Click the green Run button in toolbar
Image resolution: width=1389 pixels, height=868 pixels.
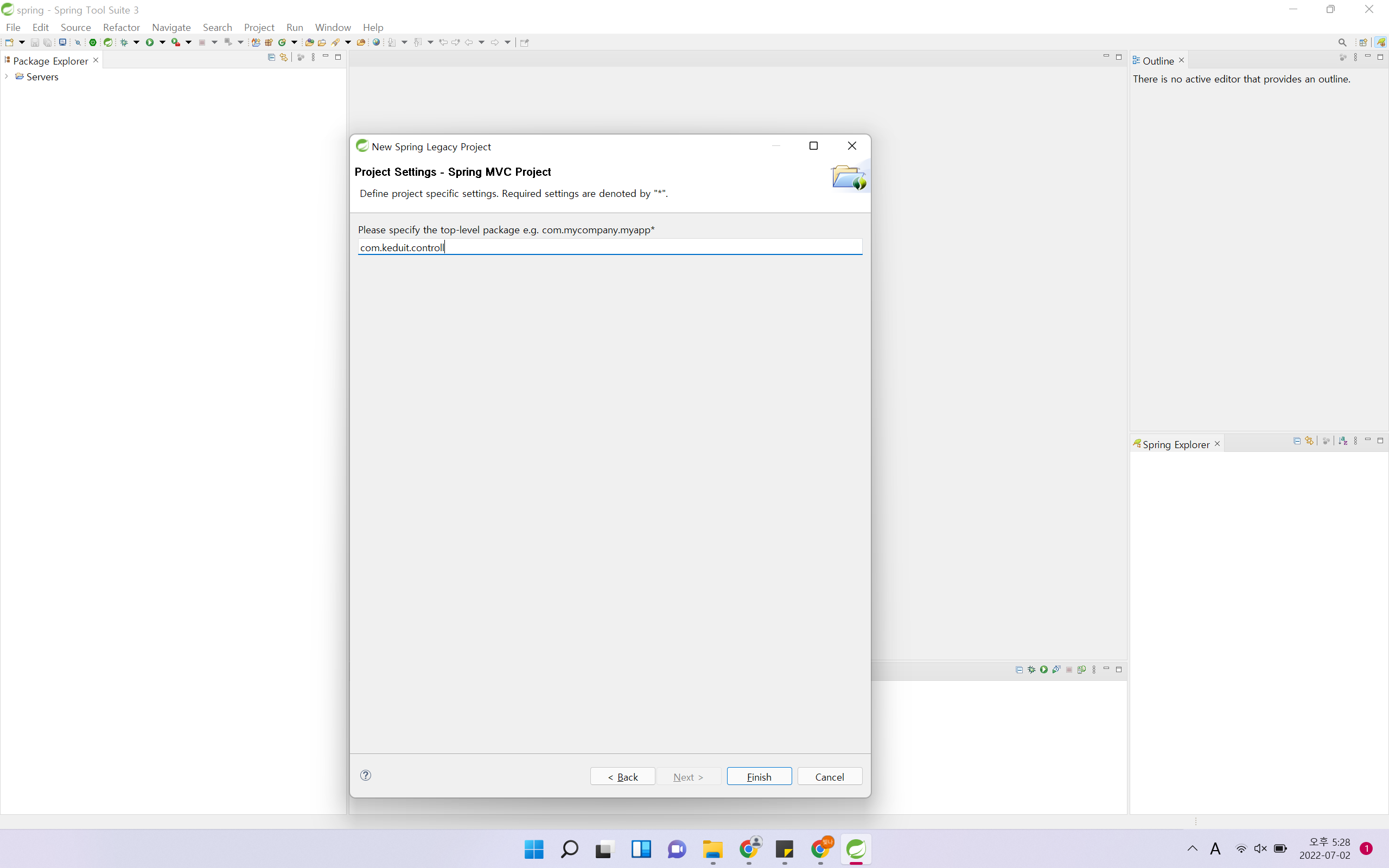point(150,42)
